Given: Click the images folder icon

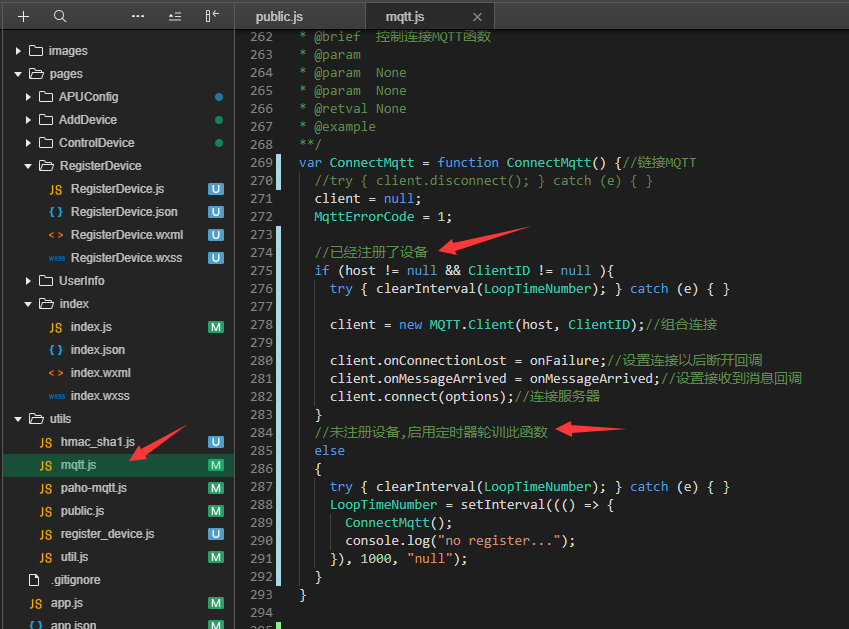Looking at the screenshot, I should pos(36,51).
